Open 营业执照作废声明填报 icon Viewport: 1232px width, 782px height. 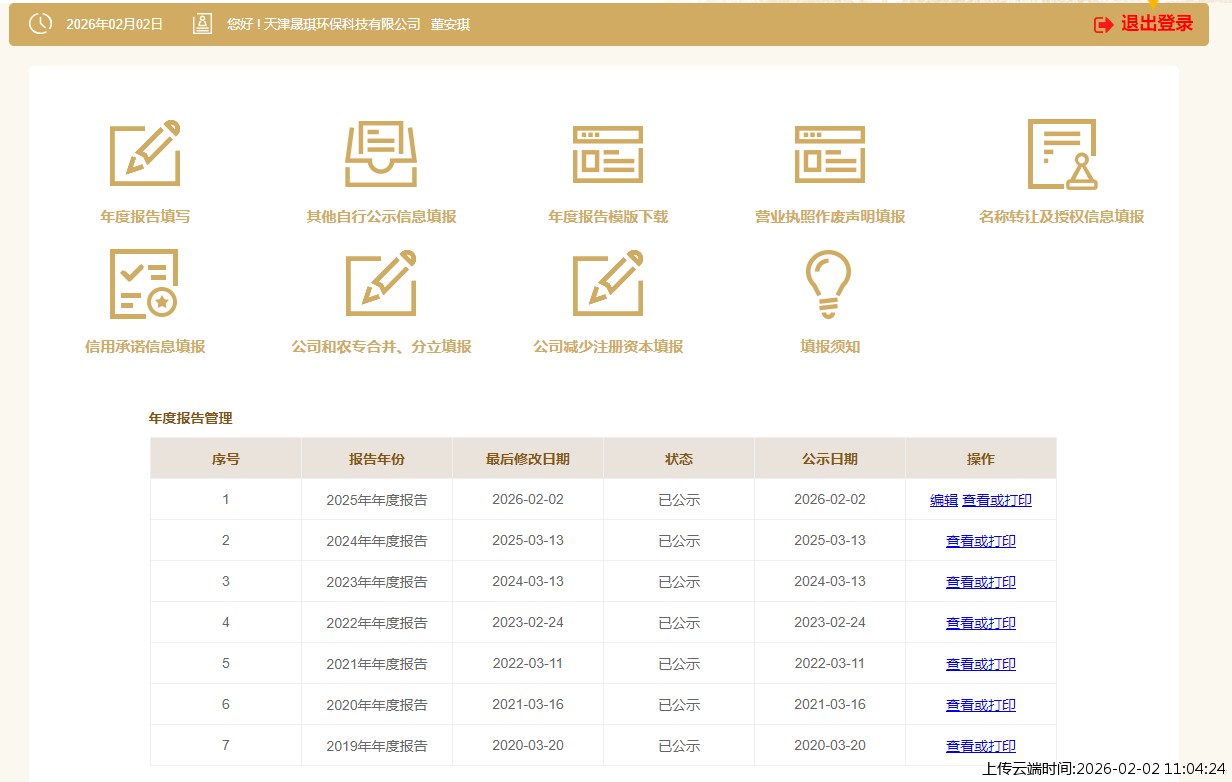click(x=830, y=153)
